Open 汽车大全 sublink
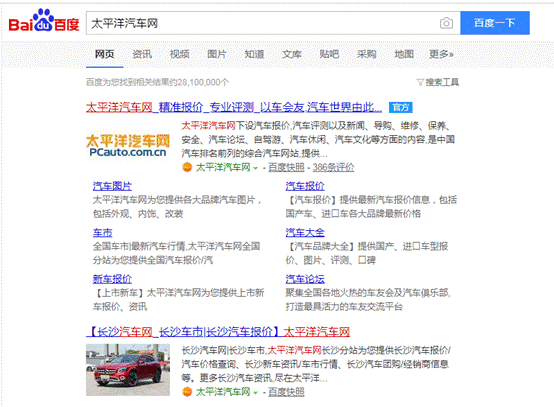The width and height of the screenshot is (554, 407). pyautogui.click(x=305, y=233)
